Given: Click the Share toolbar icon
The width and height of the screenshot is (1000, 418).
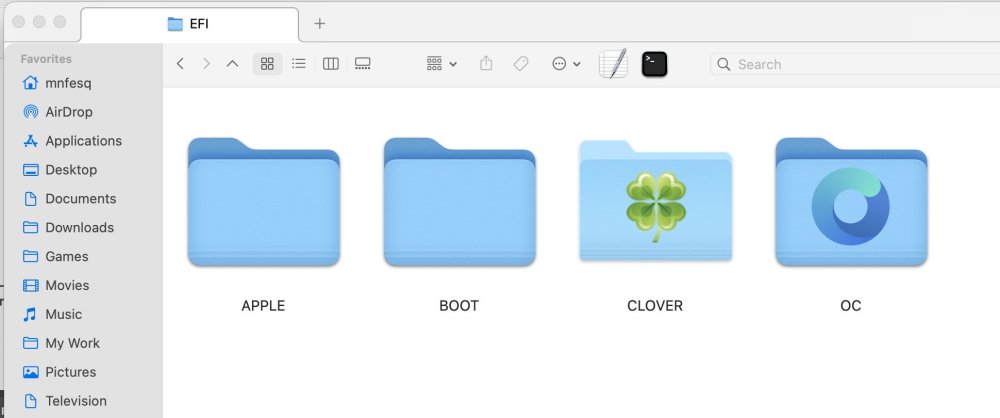Looking at the screenshot, I should pos(486,64).
